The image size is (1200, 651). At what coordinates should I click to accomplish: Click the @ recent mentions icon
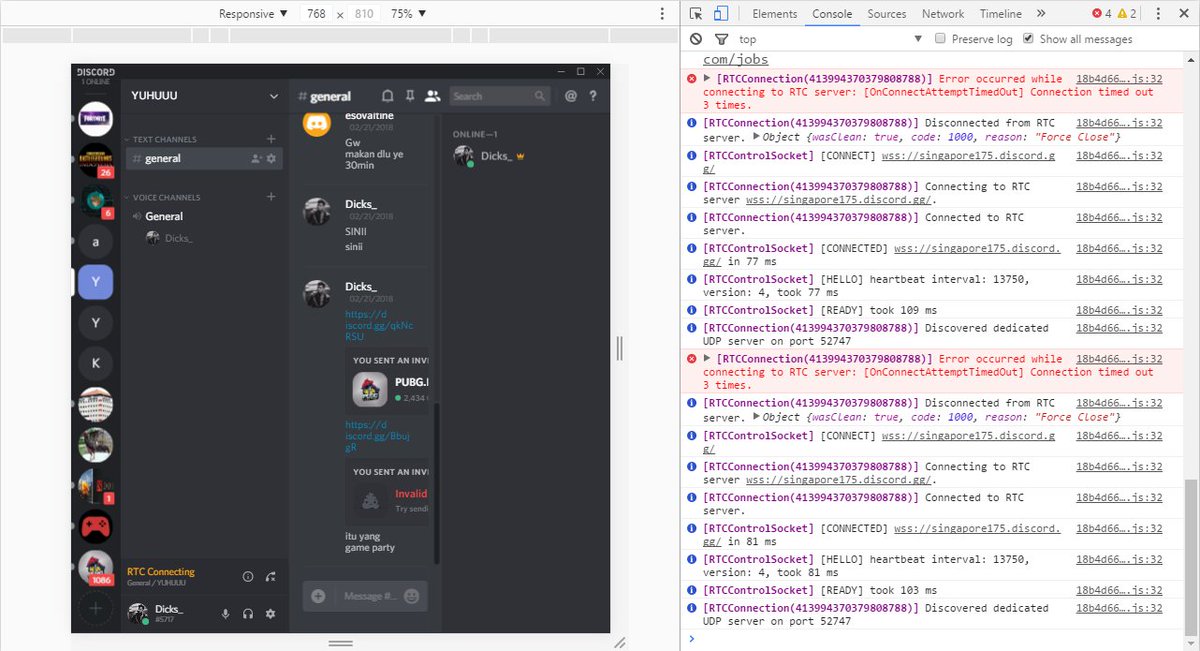[572, 95]
